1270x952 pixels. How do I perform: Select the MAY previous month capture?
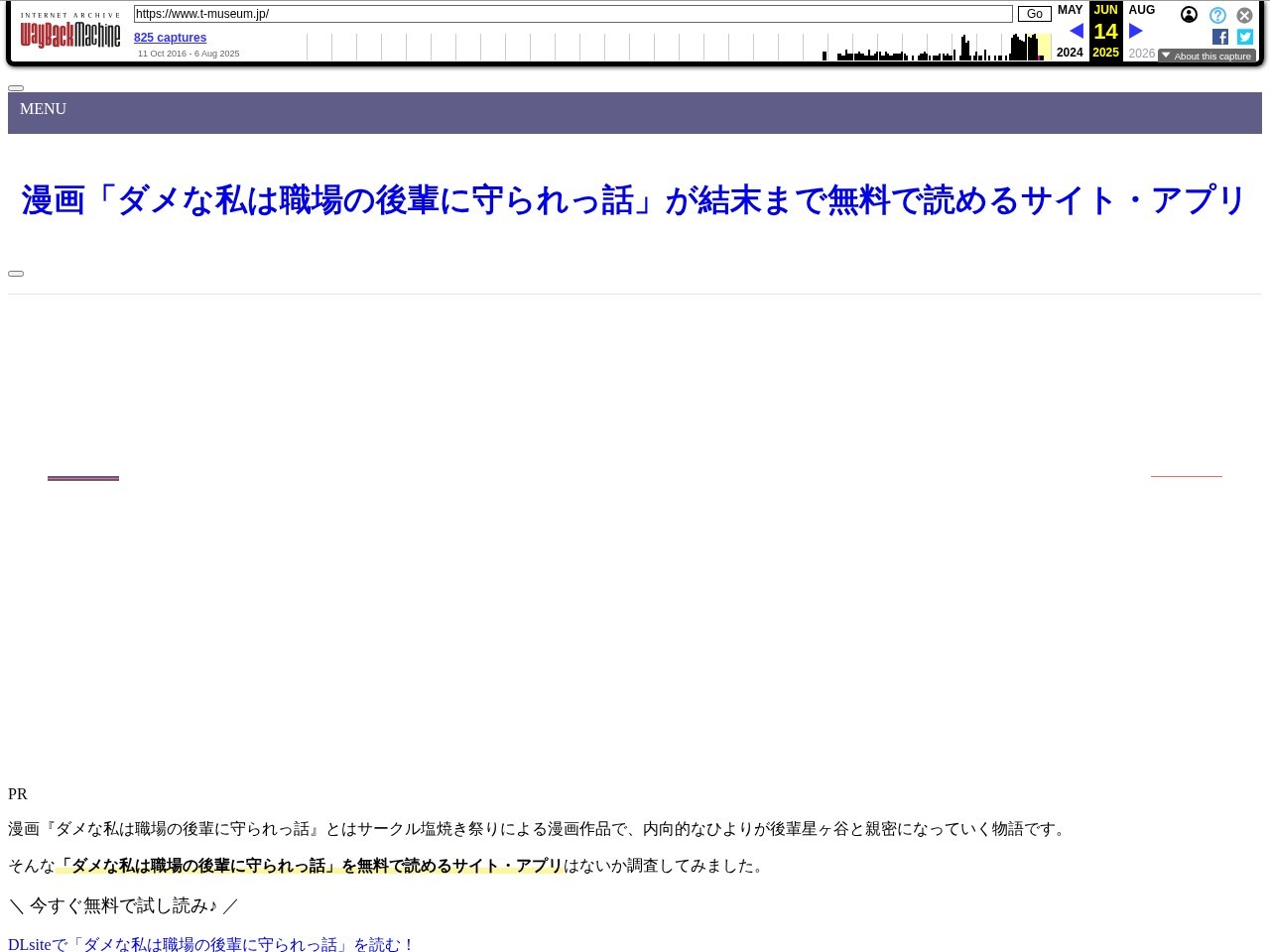[x=1070, y=10]
